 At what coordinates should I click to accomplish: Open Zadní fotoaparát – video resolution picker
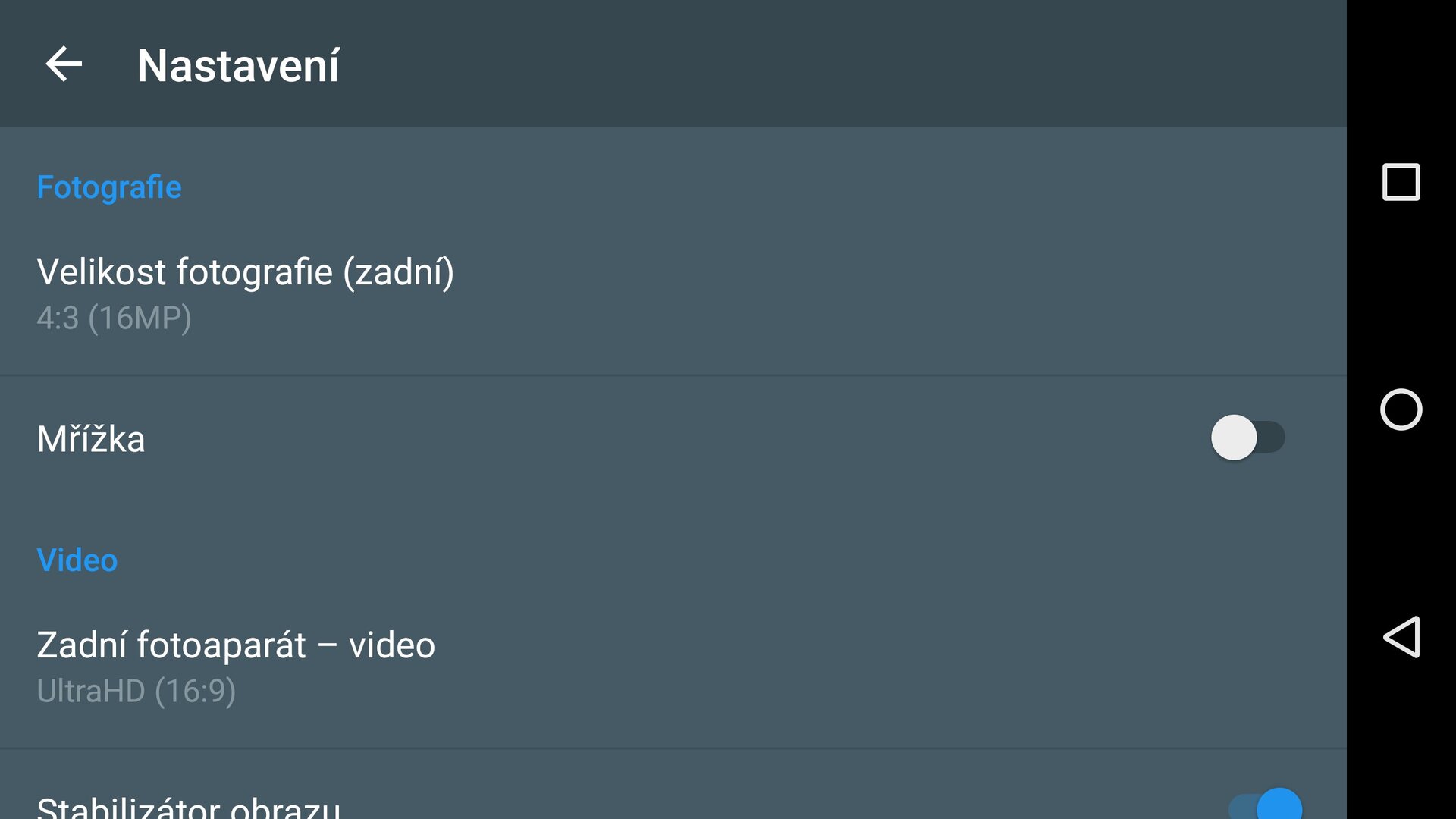coord(236,645)
